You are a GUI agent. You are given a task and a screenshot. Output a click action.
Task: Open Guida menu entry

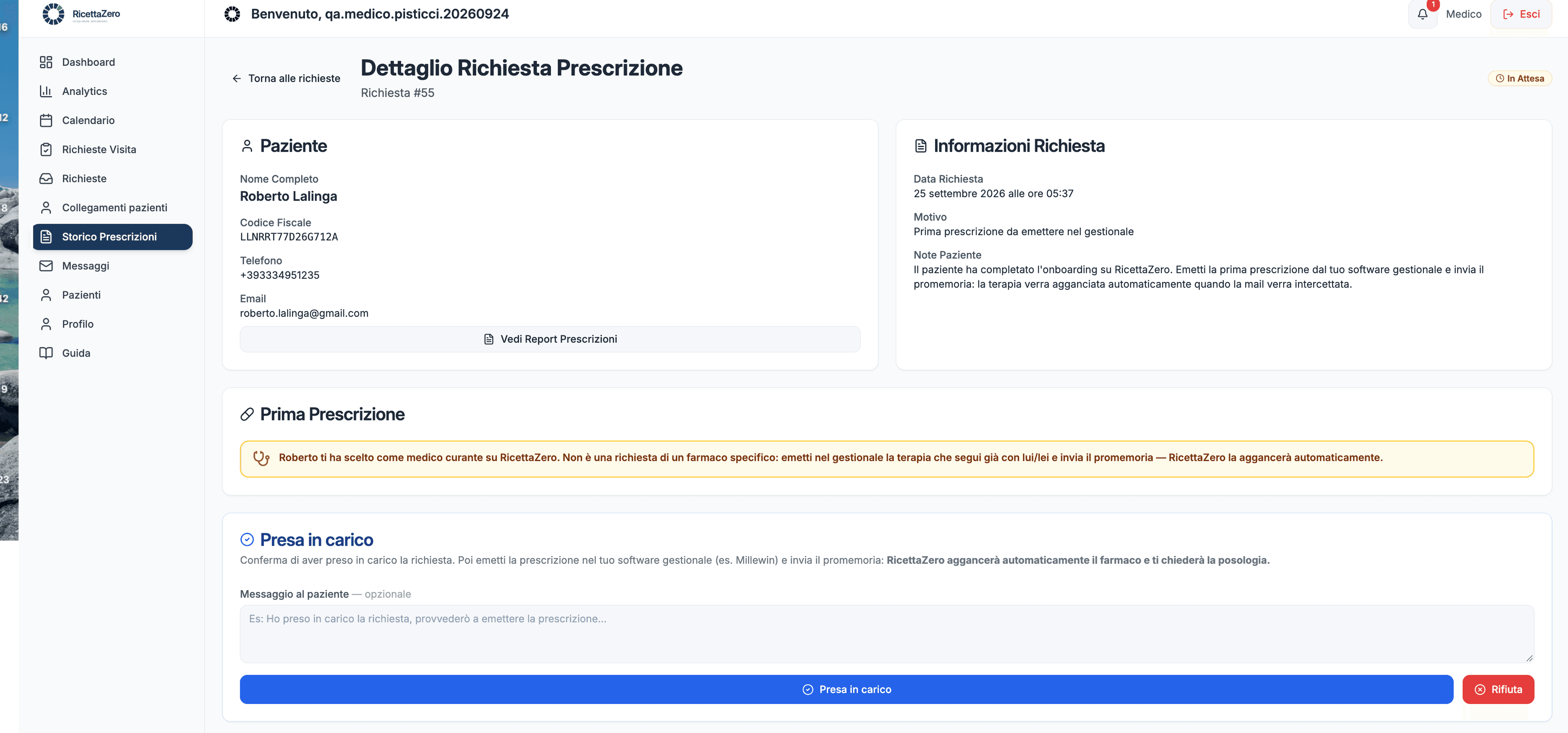coord(113,353)
